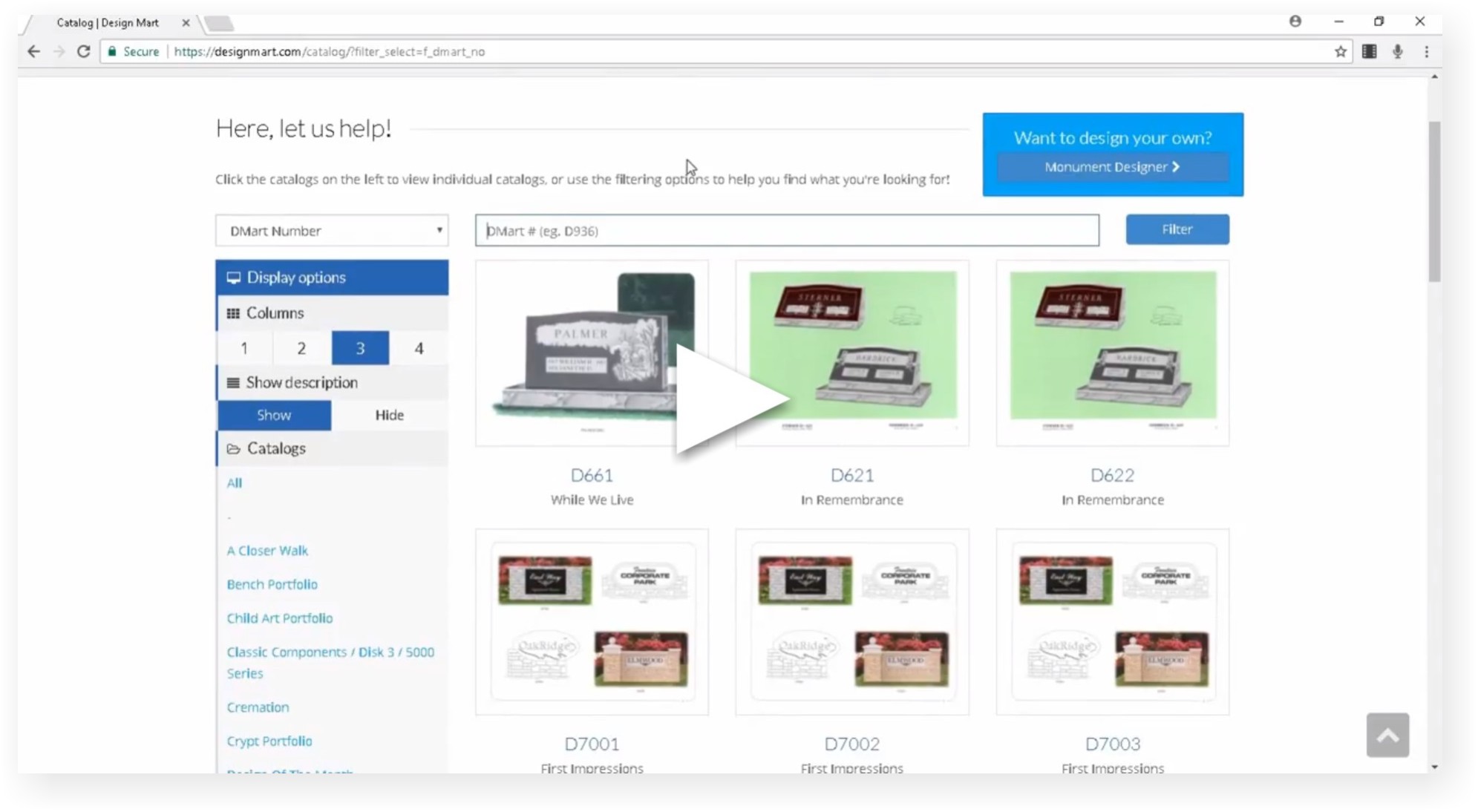The width and height of the screenshot is (1478, 812).
Task: Enable Show for item descriptions
Action: pyautogui.click(x=273, y=415)
